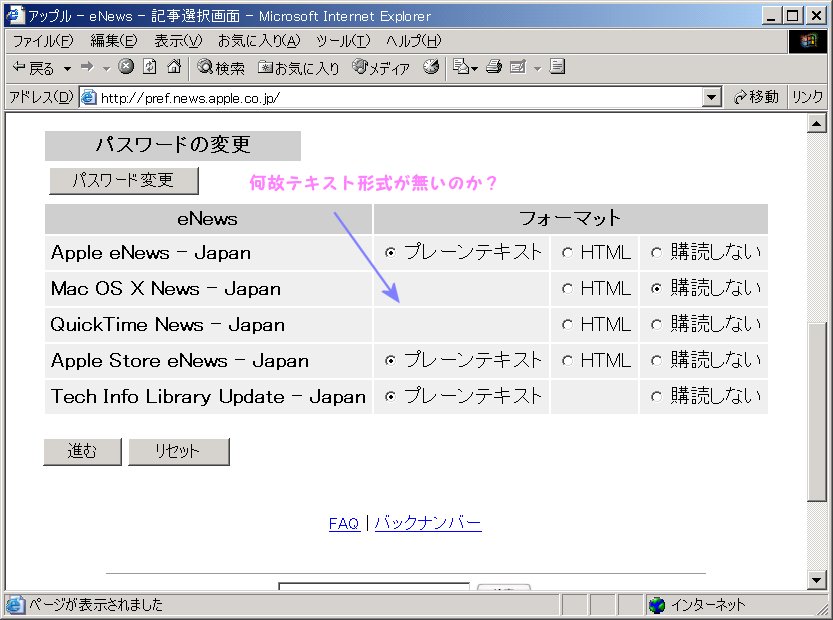
Task: Select HTML for Apple eNews Japan
Action: [567, 252]
